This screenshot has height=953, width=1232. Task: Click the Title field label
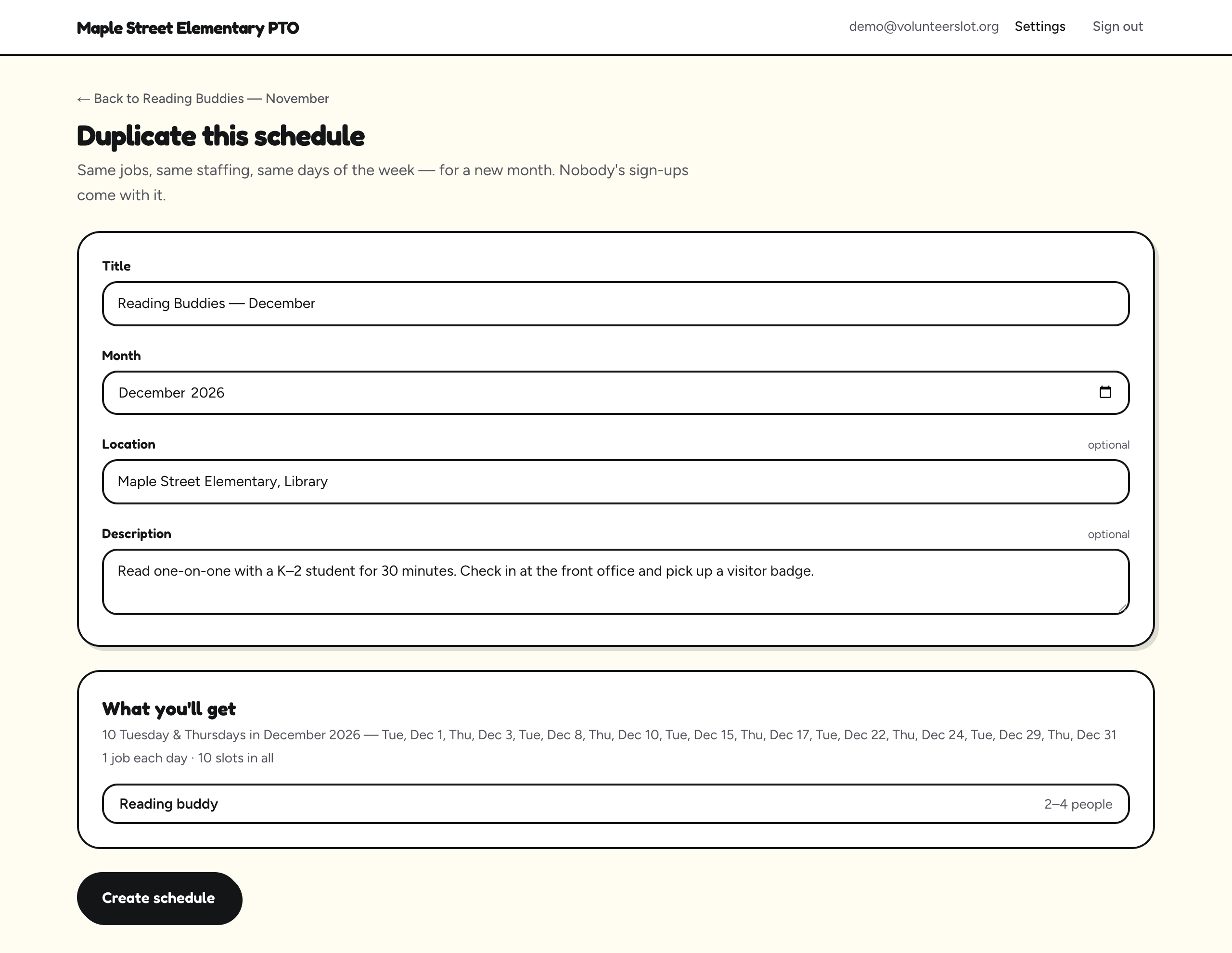(116, 266)
